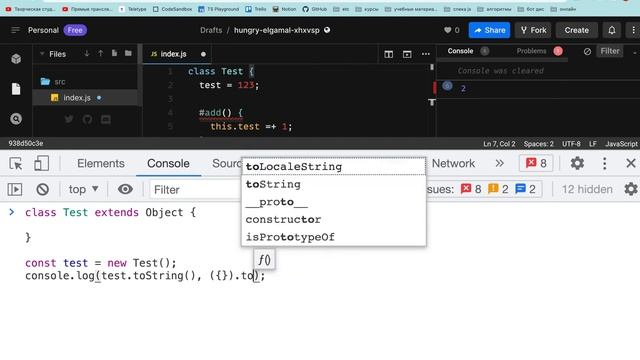Click the Free plan badge
This screenshot has width=640, height=360.
tap(75, 30)
